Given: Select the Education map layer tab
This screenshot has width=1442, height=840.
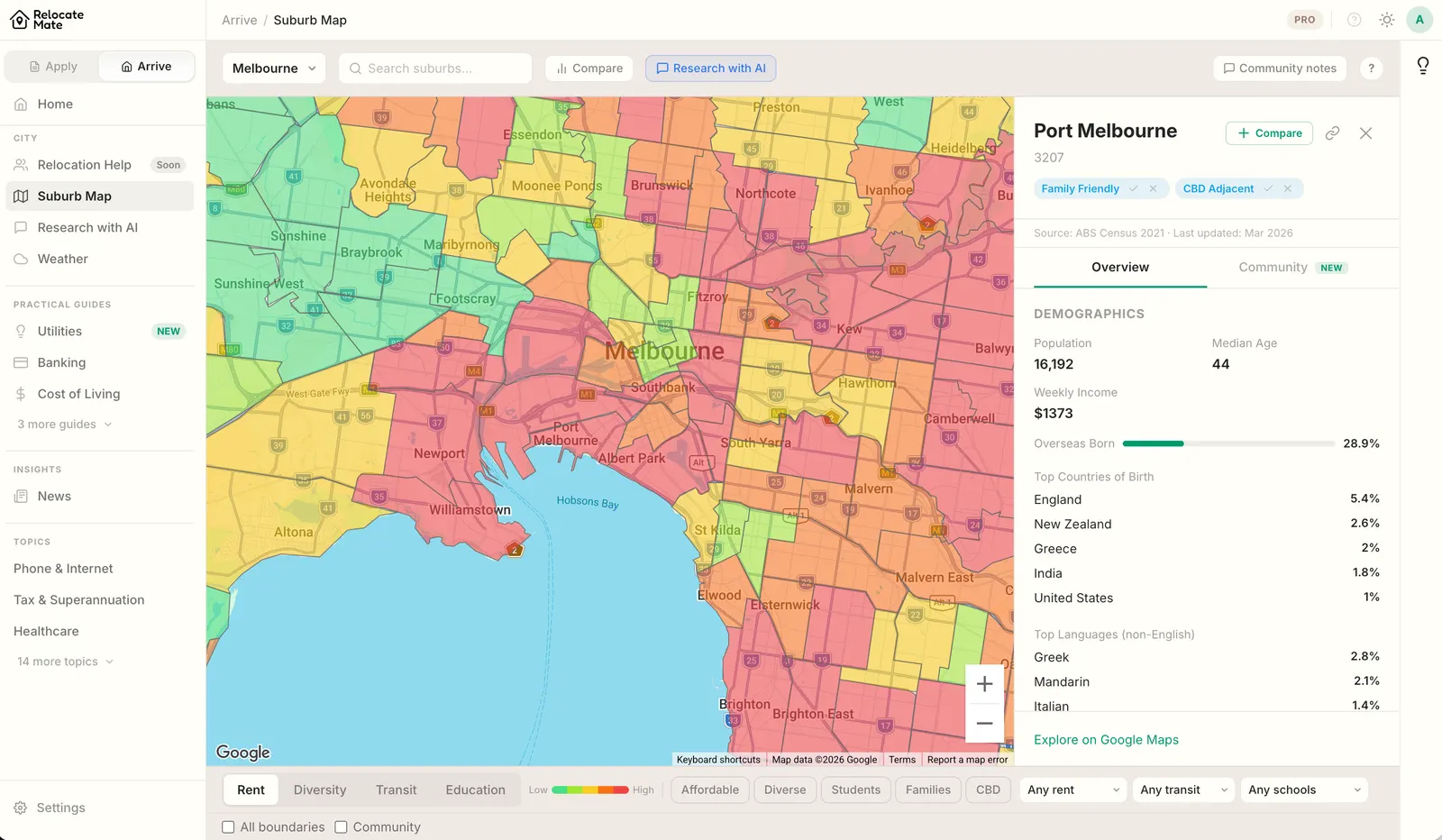Looking at the screenshot, I should pyautogui.click(x=475, y=790).
